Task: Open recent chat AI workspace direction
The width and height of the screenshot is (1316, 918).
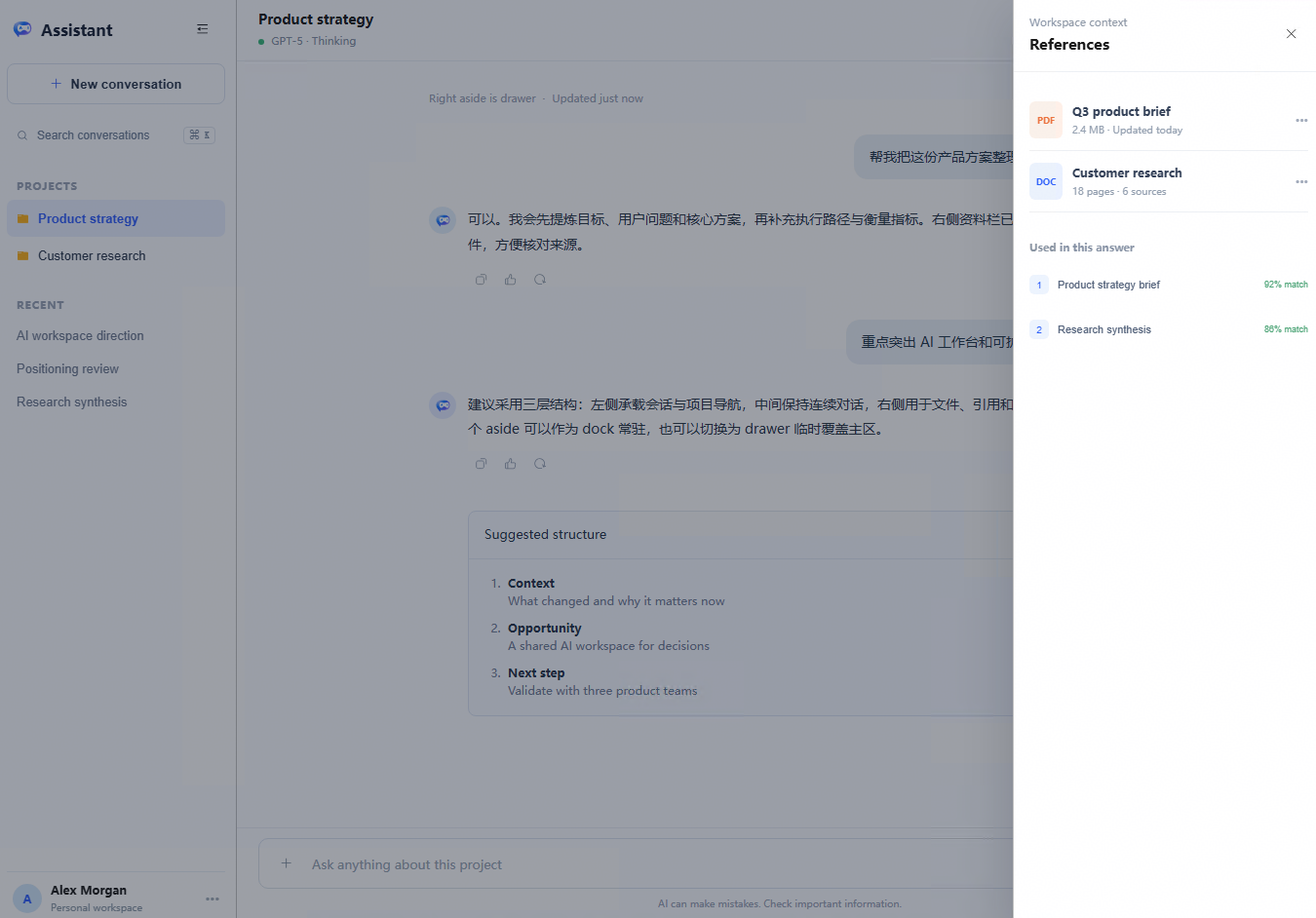Action: [x=80, y=335]
